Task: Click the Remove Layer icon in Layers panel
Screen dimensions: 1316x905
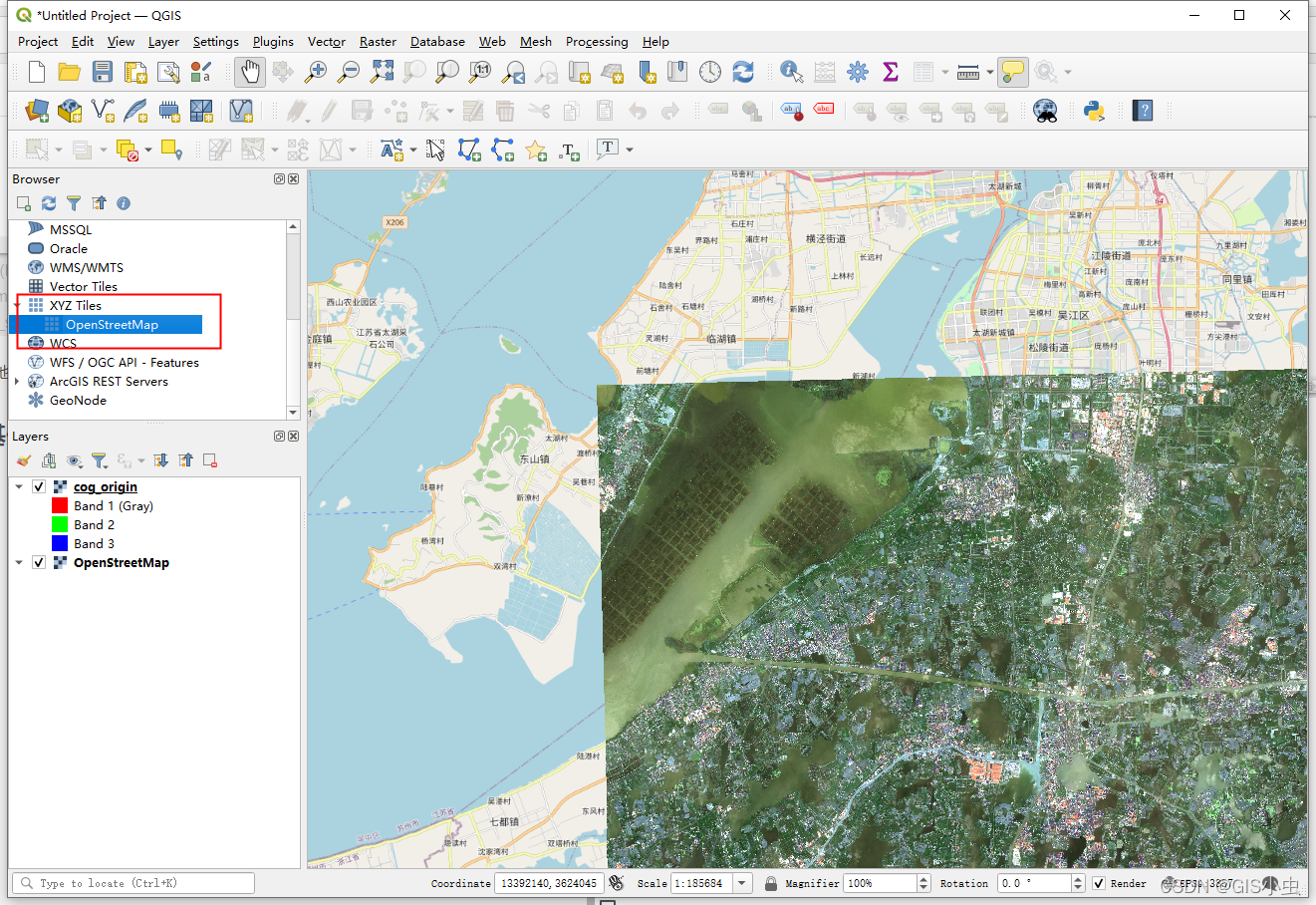Action: (210, 460)
